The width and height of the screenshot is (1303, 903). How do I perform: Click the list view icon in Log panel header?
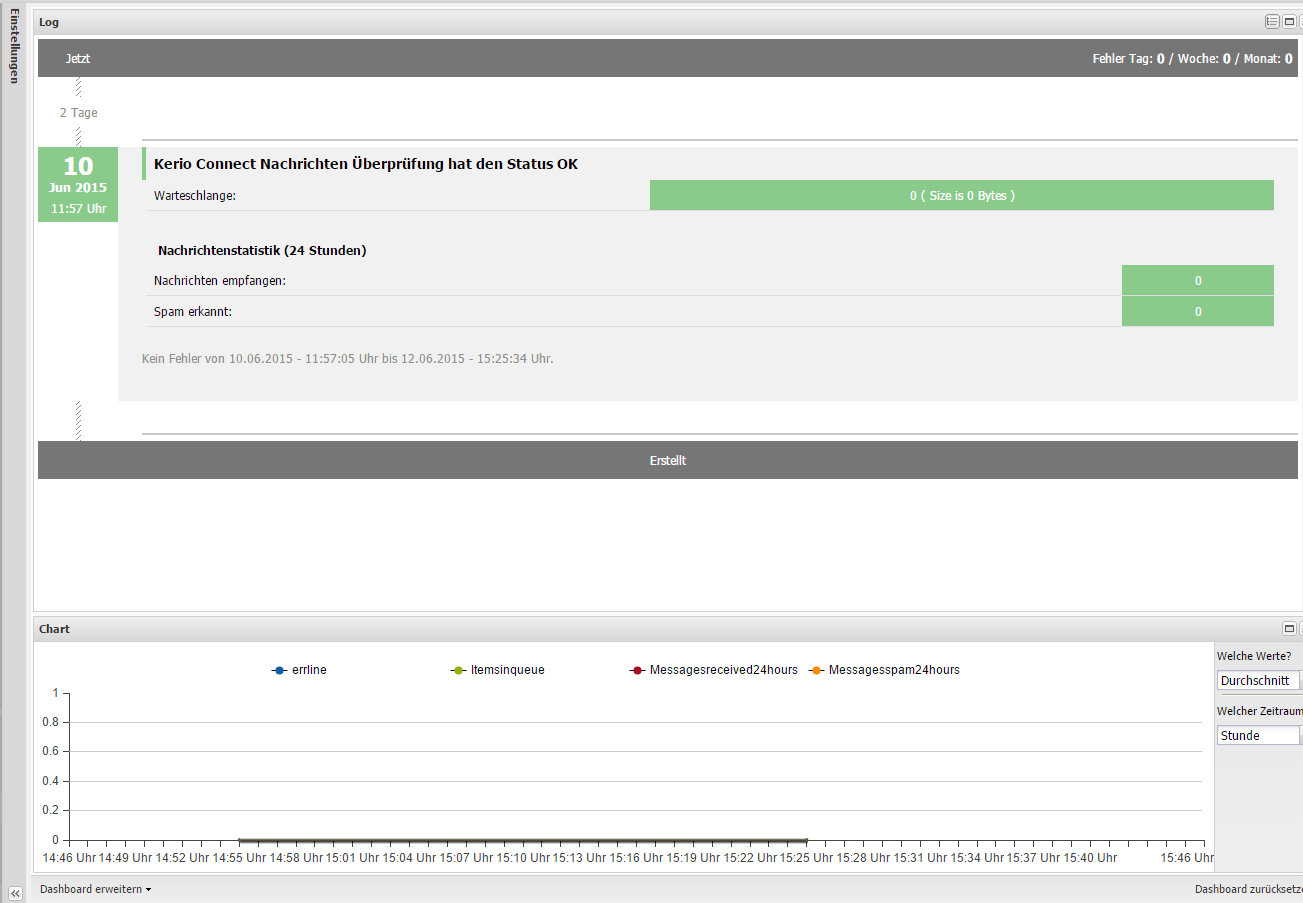point(1272,21)
